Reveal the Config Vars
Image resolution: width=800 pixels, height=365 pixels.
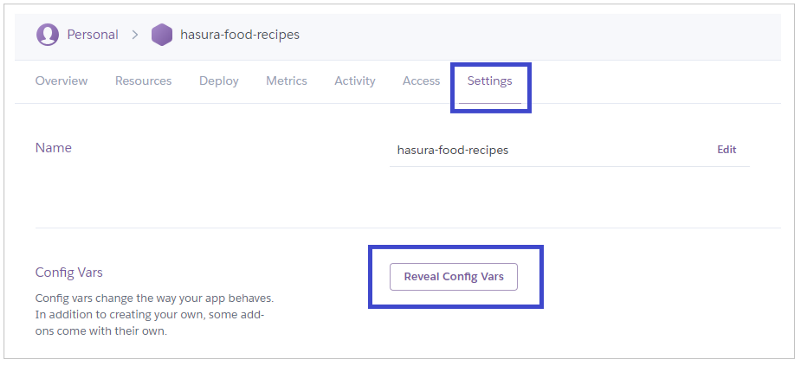coord(454,277)
